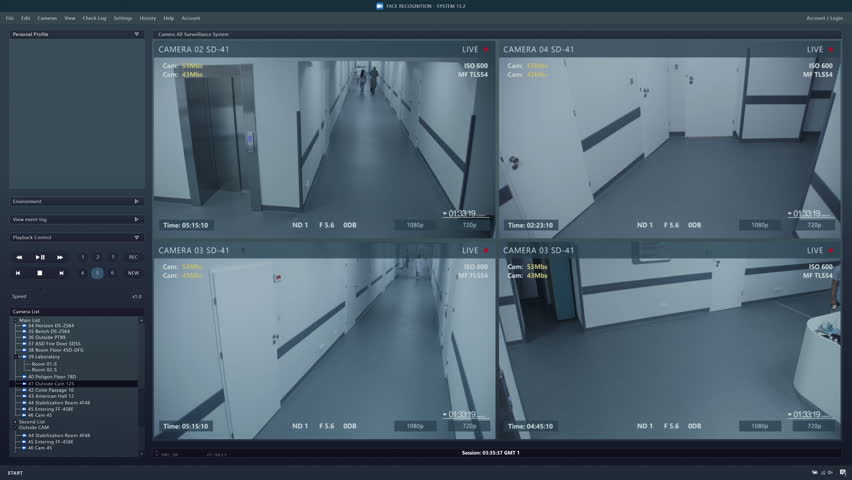Open the Check Log menu
The height and width of the screenshot is (480, 852).
click(94, 18)
